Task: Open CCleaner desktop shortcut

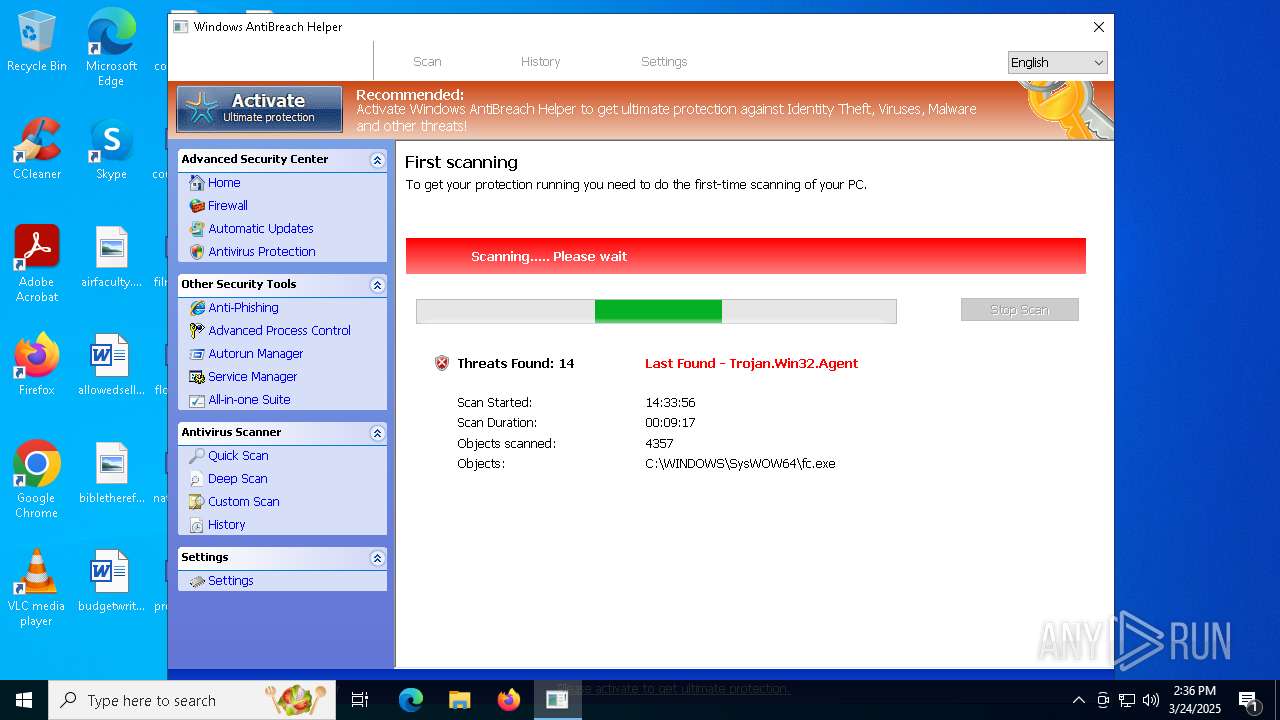Action: [37, 150]
